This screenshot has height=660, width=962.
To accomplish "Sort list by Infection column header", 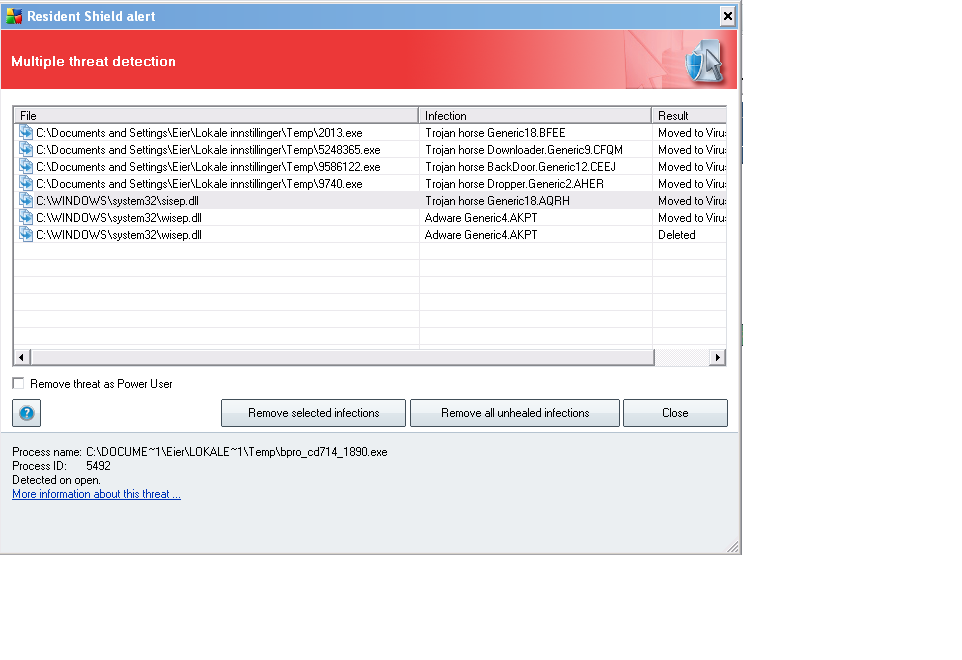I will click(535, 115).
